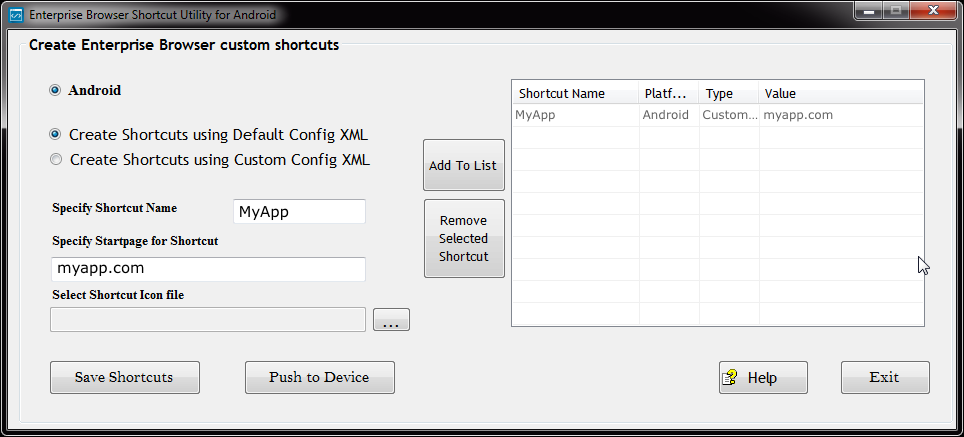Click the Startpage for Shortcut field
The height and width of the screenshot is (437, 964).
207,269
